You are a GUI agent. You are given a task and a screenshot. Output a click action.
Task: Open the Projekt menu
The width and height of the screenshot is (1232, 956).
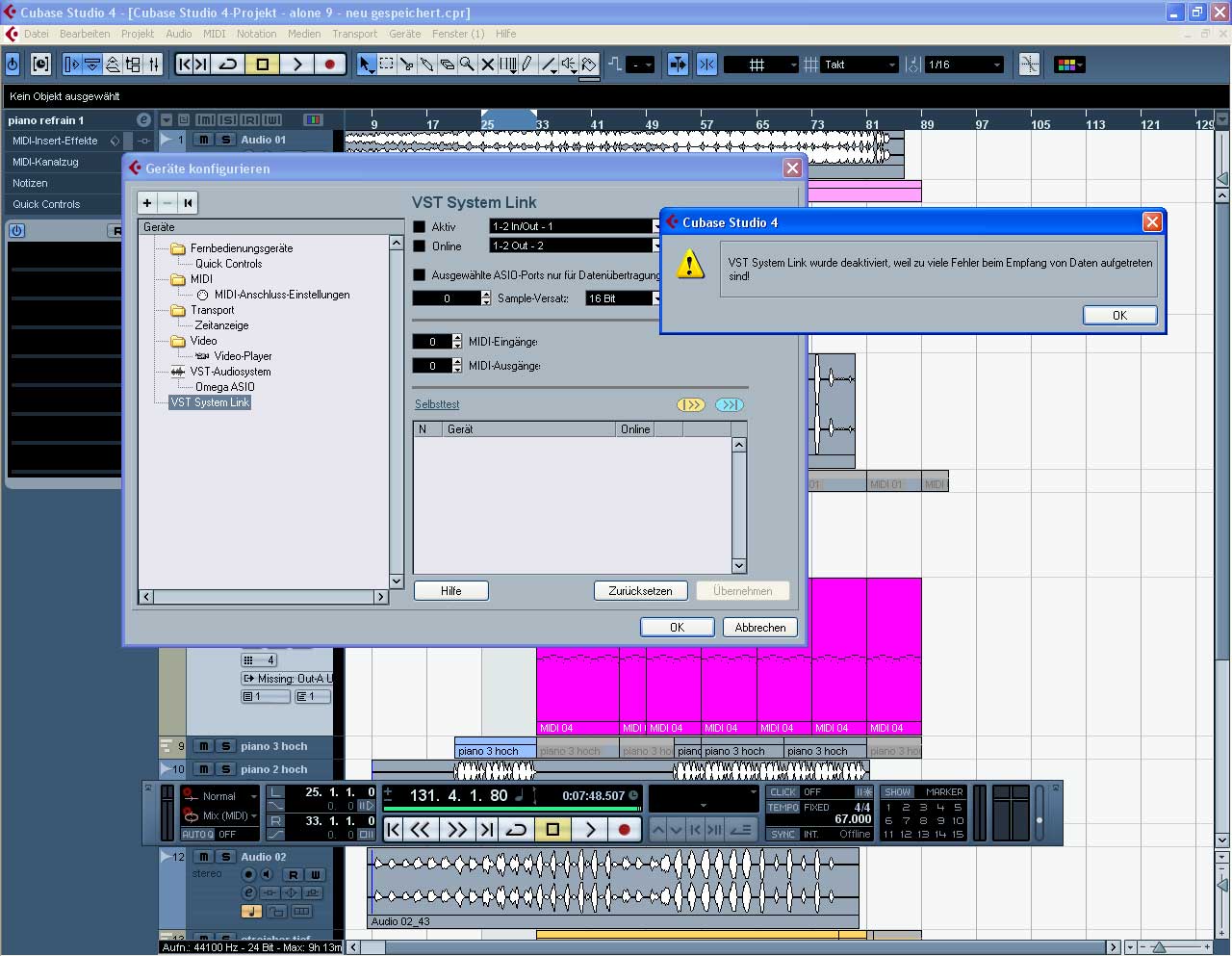point(138,34)
